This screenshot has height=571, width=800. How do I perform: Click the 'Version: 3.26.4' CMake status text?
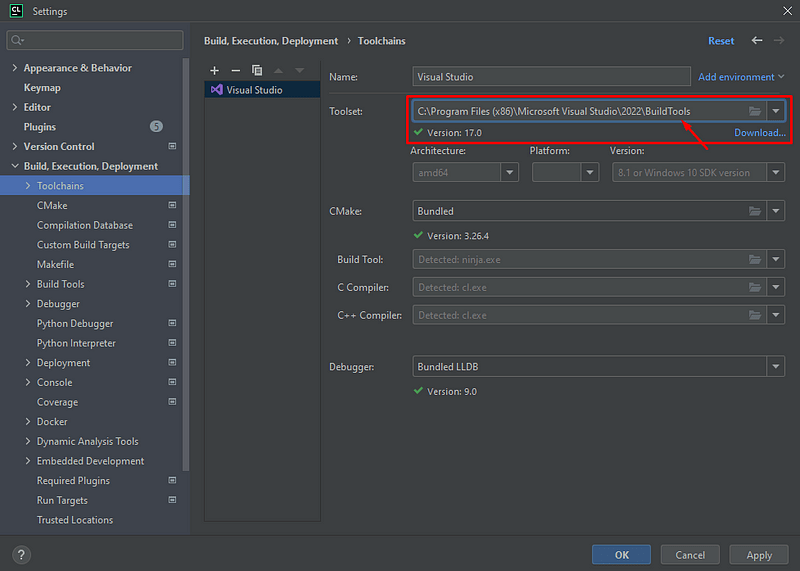pos(458,236)
